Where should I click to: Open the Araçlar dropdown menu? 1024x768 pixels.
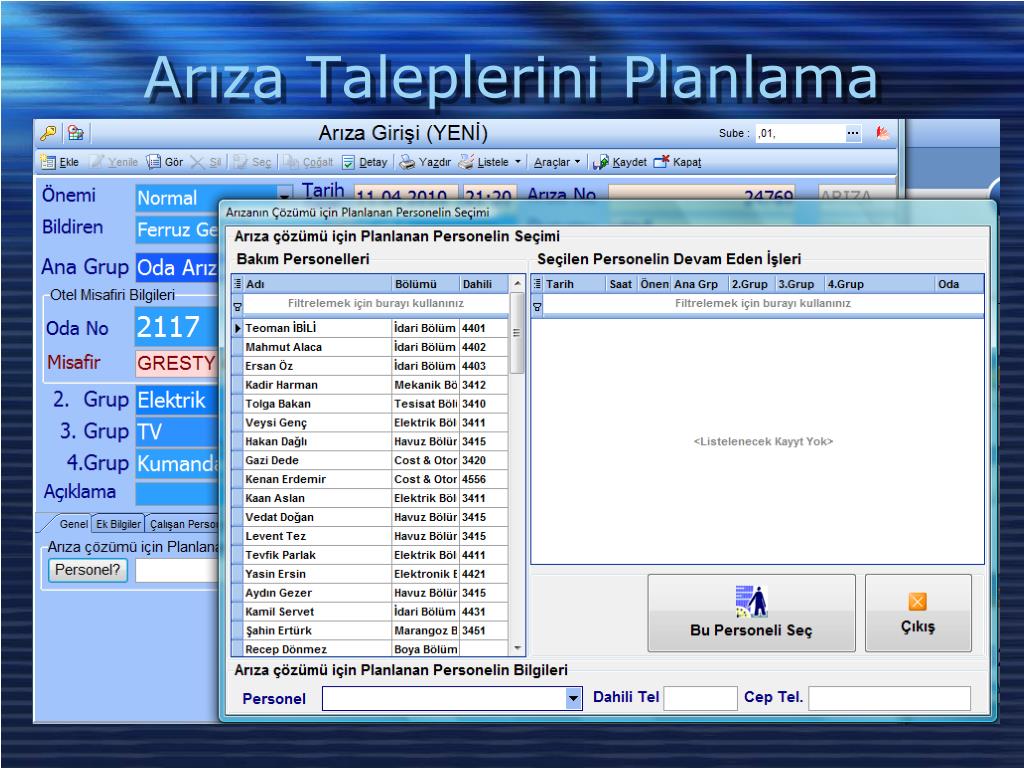point(557,162)
